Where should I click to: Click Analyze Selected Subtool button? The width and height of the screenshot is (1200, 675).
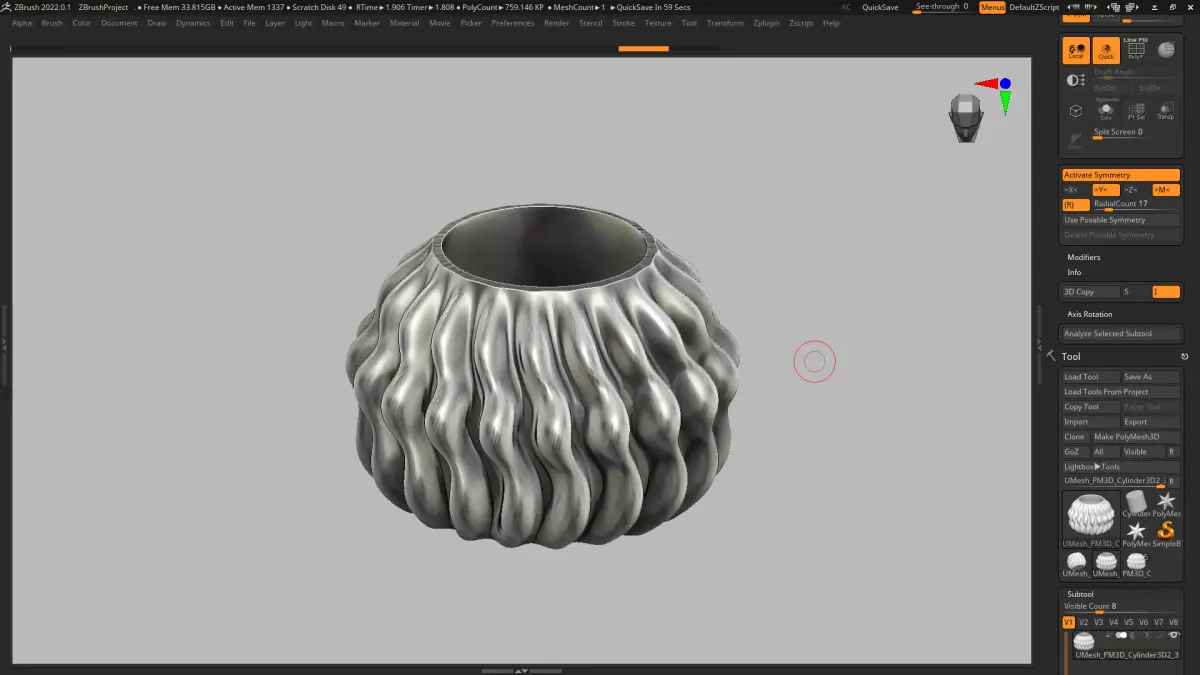1121,333
